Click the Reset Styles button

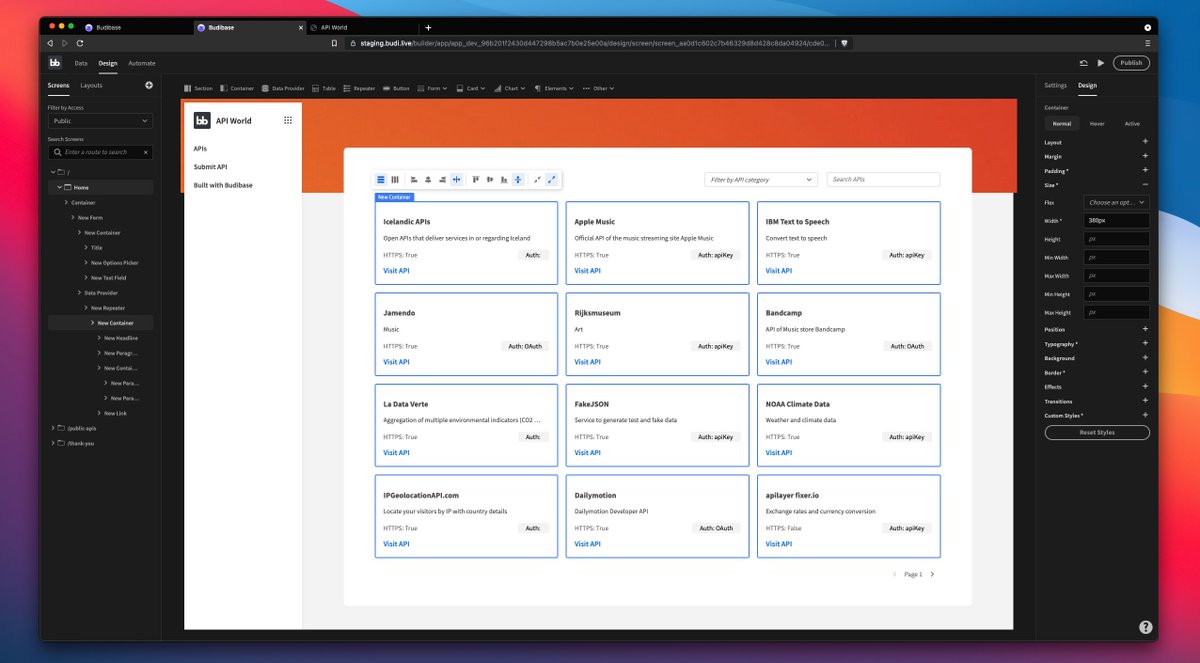(x=1097, y=433)
